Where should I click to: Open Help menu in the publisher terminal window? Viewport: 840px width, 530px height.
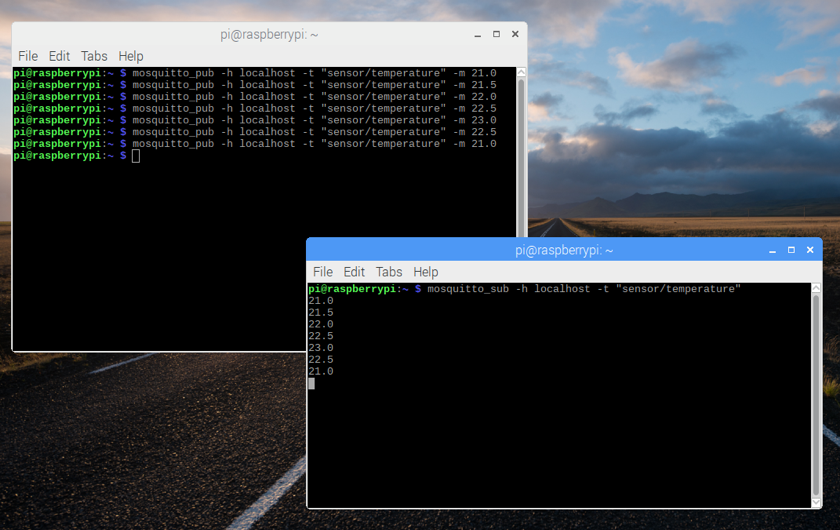(x=131, y=56)
